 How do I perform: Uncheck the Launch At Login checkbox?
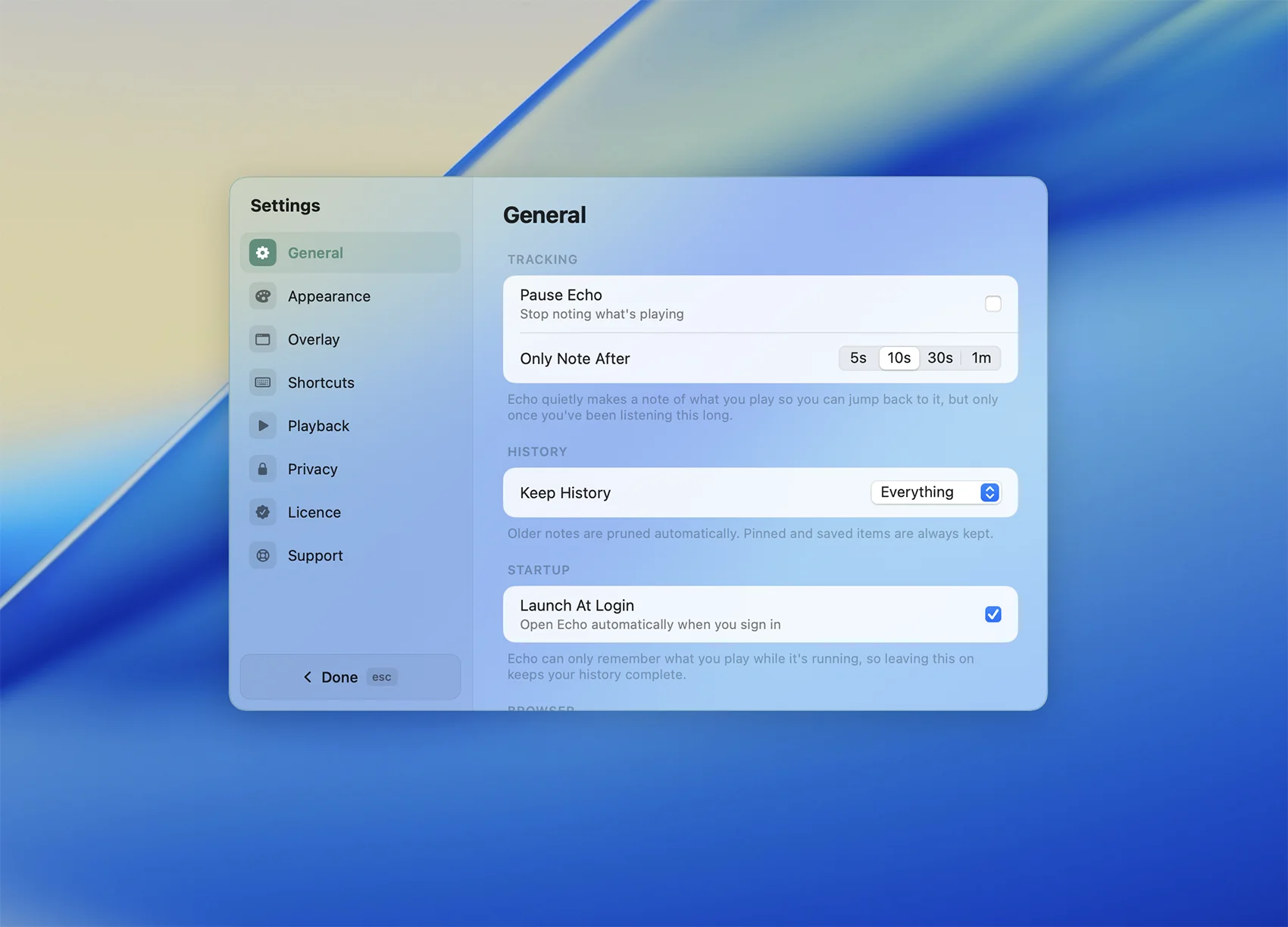(x=993, y=614)
